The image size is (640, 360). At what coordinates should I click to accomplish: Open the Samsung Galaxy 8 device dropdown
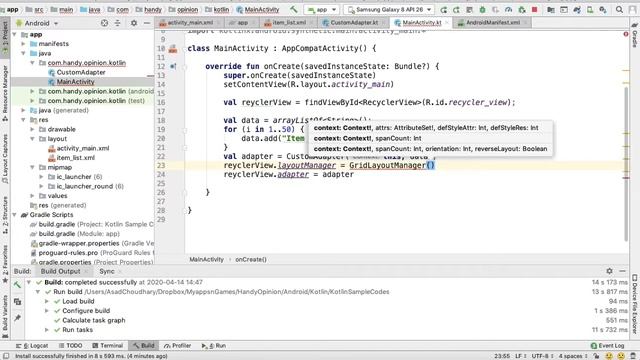[x=389, y=9]
